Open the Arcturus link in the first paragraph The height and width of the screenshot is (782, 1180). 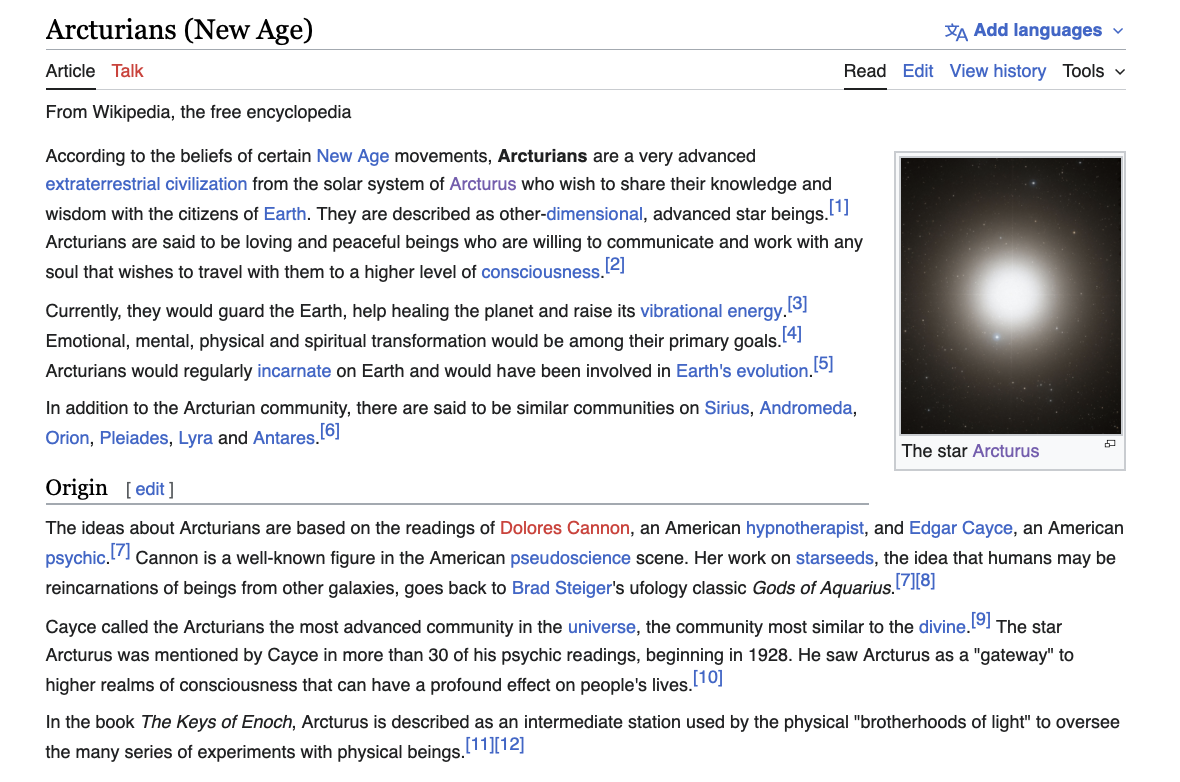point(482,184)
